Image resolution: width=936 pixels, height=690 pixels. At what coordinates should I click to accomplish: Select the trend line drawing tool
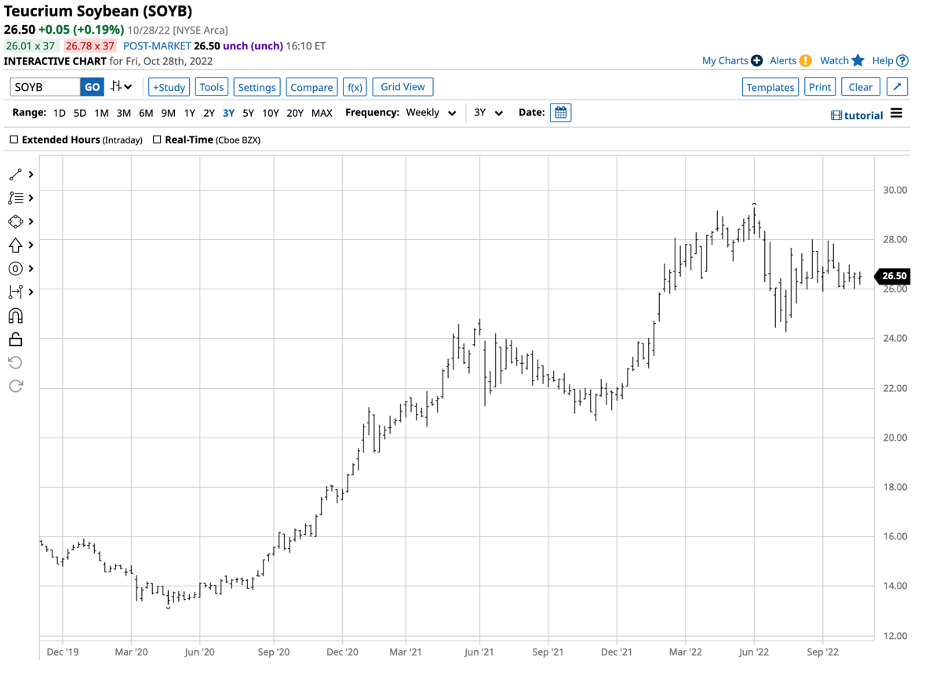pyautogui.click(x=15, y=174)
